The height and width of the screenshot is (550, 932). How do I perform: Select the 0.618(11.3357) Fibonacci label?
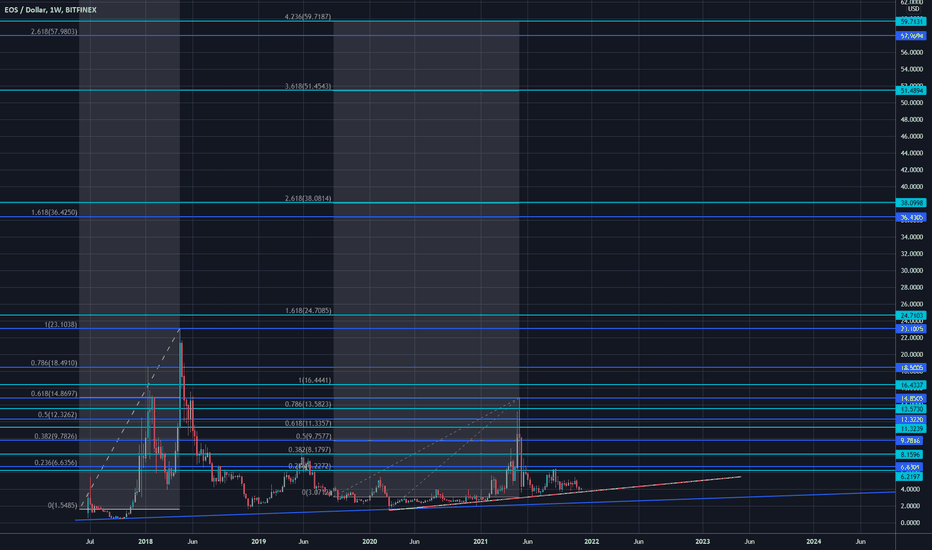click(308, 423)
